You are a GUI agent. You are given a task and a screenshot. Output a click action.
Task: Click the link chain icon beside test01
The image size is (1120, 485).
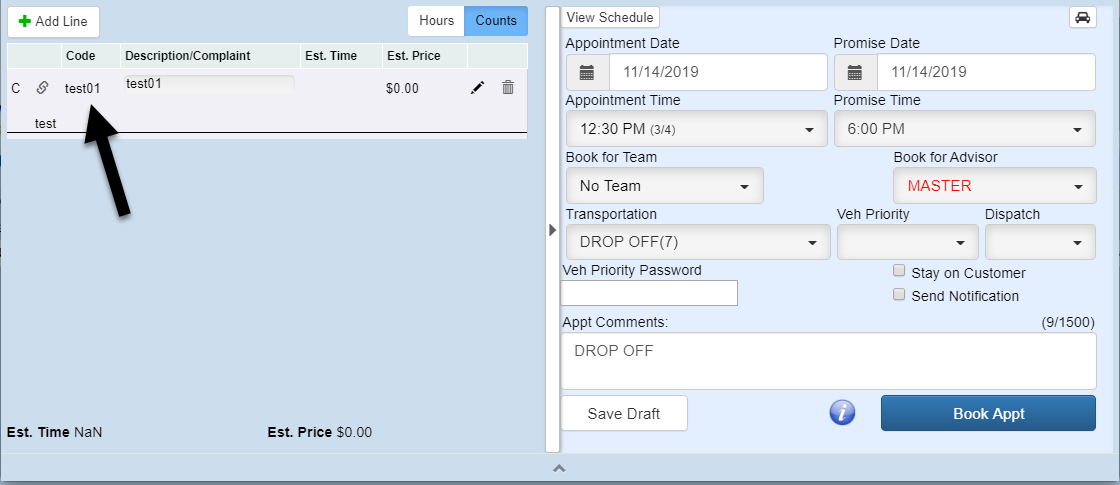click(42, 88)
